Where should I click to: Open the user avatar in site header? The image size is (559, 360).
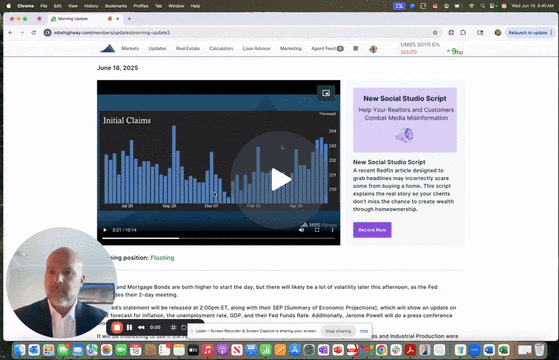[x=373, y=49]
